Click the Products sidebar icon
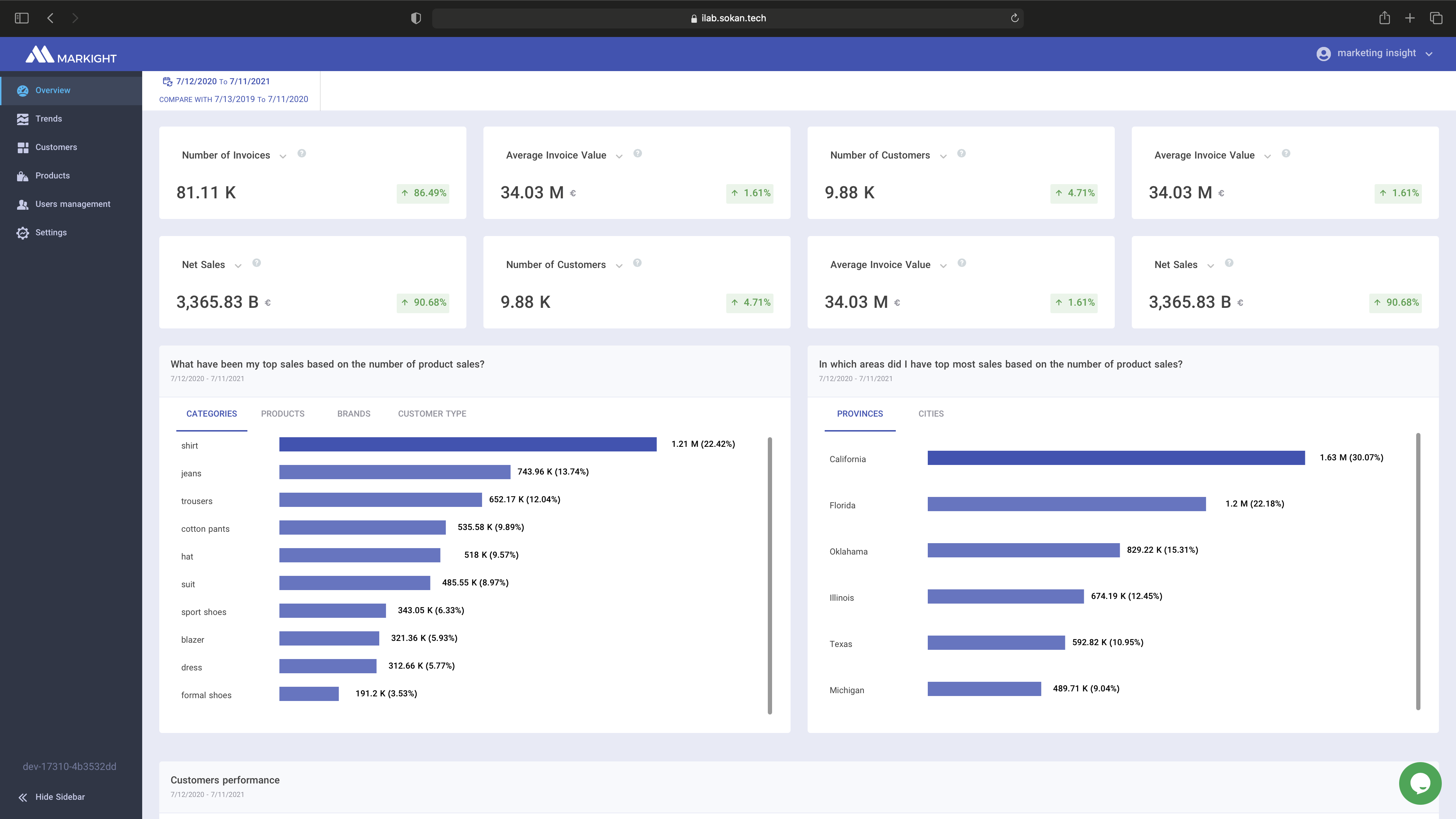The image size is (1456, 819). click(23, 176)
